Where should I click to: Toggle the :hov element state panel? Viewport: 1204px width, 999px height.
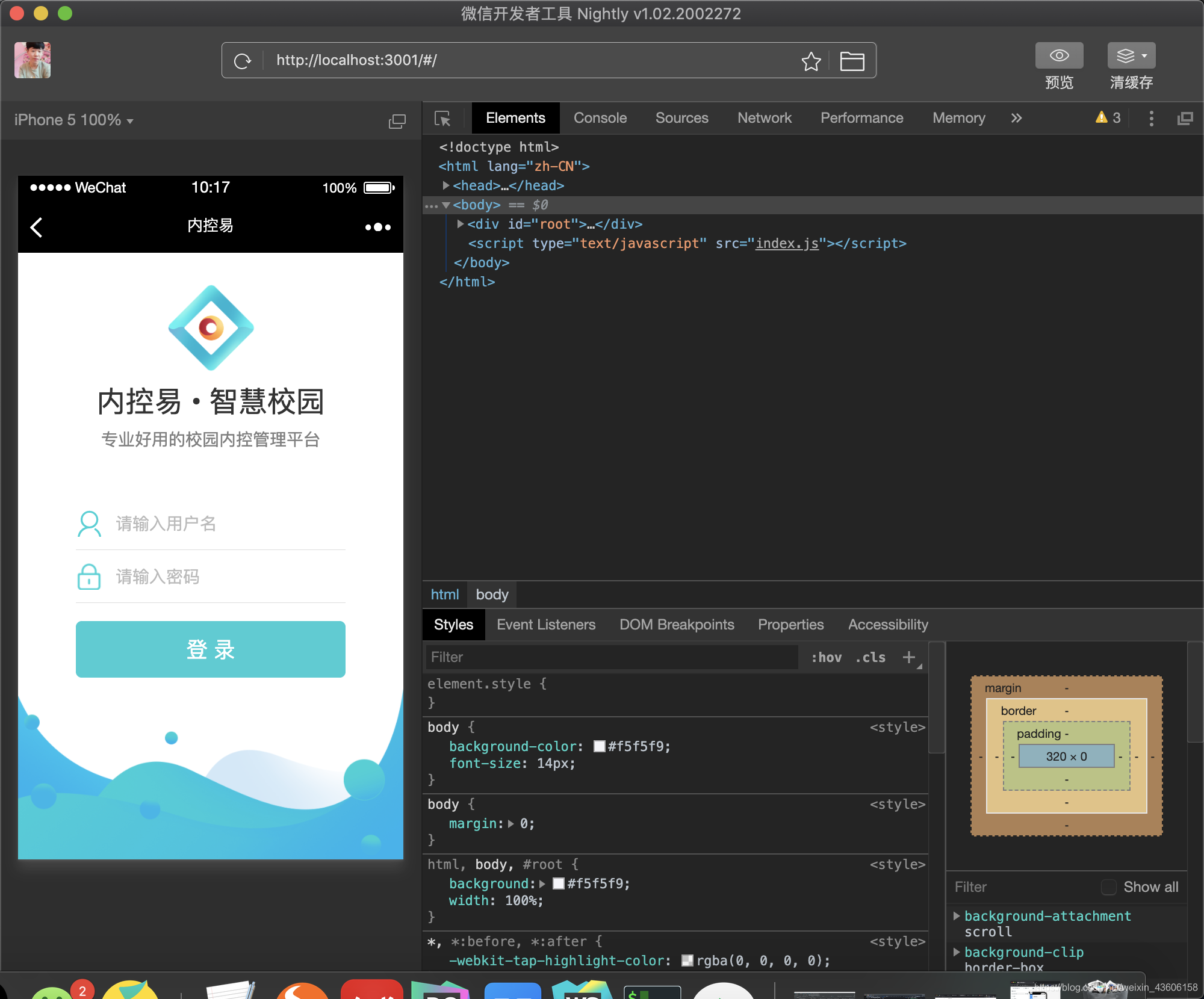point(827,657)
